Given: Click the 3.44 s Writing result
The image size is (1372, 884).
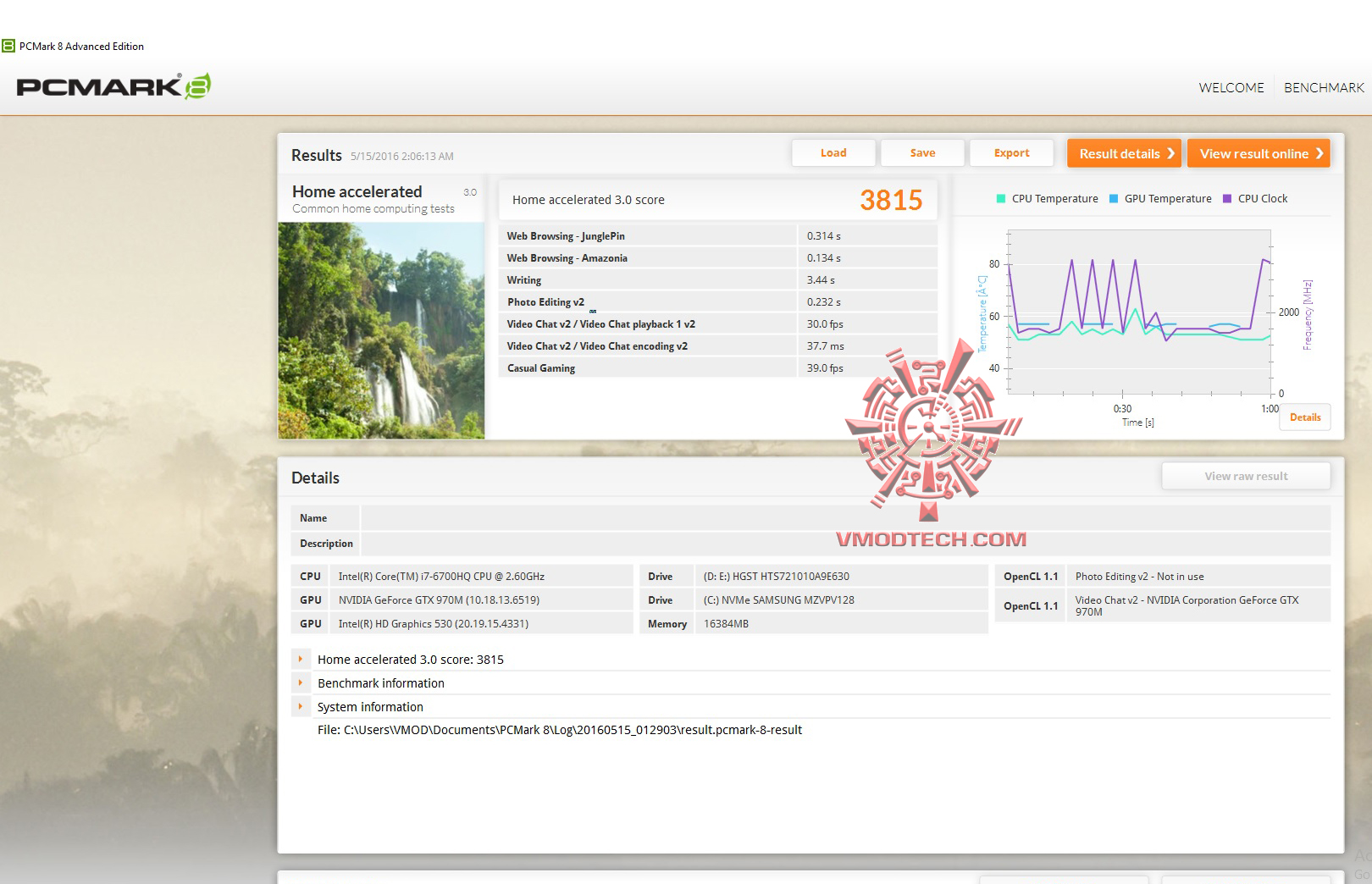Looking at the screenshot, I should pyautogui.click(x=821, y=280).
